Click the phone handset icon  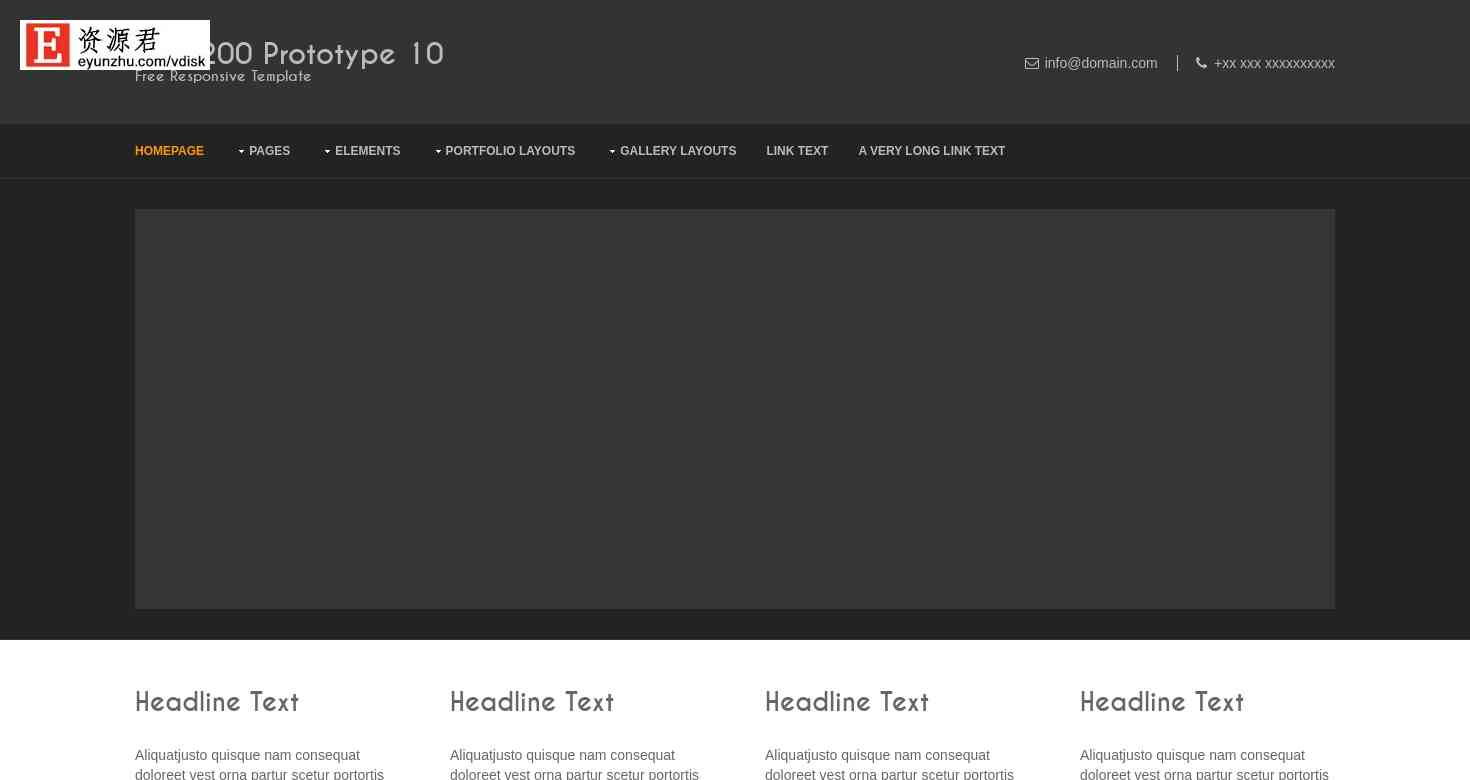(x=1201, y=63)
